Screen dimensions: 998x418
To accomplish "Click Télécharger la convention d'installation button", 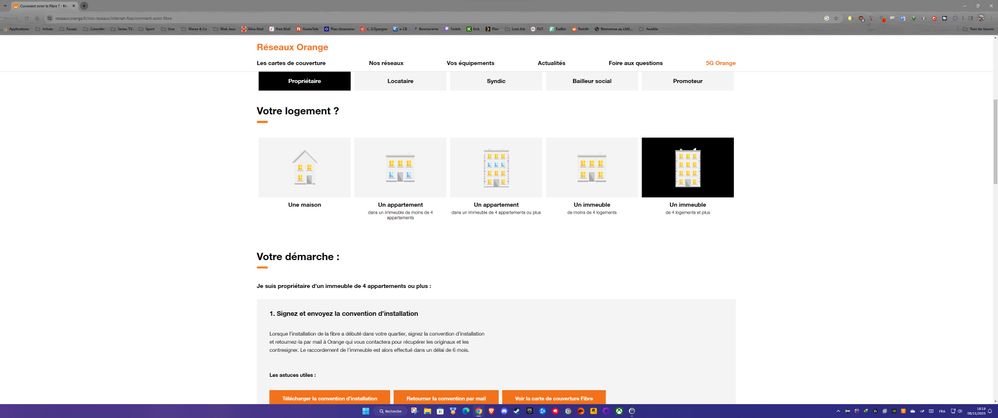I will pos(330,398).
